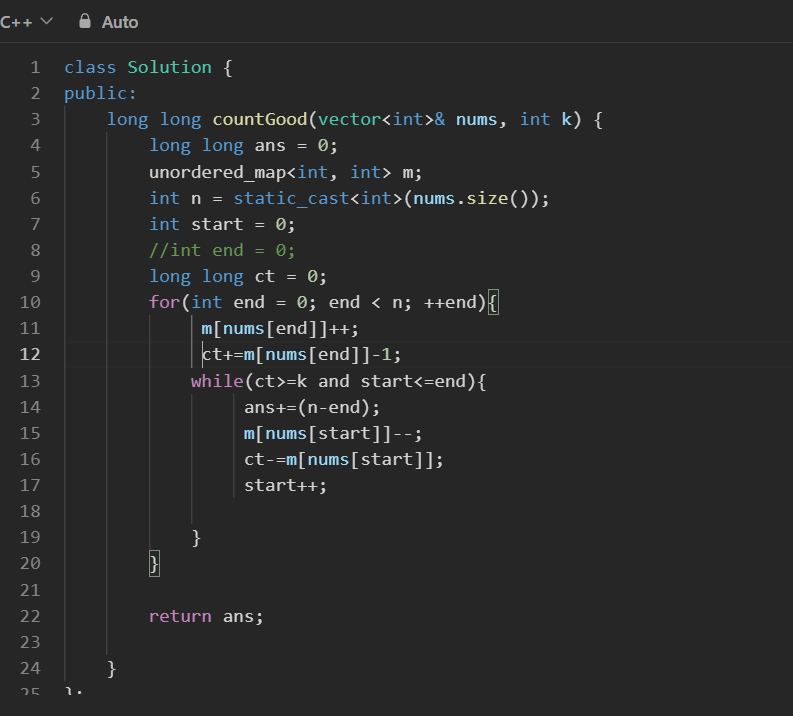Image resolution: width=793 pixels, height=716 pixels.
Task: Click the Auto label in the header
Action: point(120,22)
